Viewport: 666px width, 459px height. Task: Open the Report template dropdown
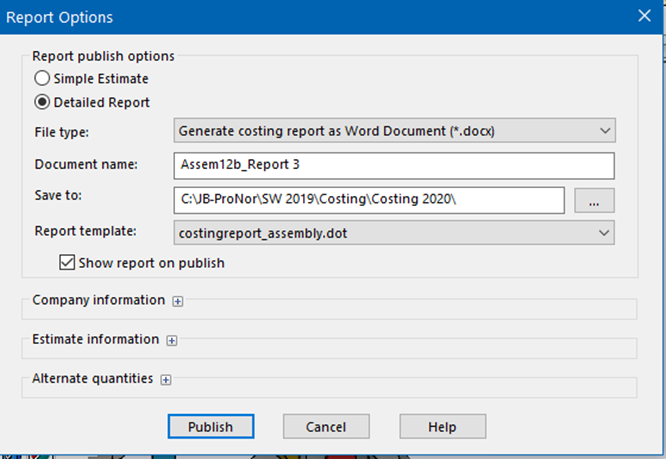coord(394,233)
